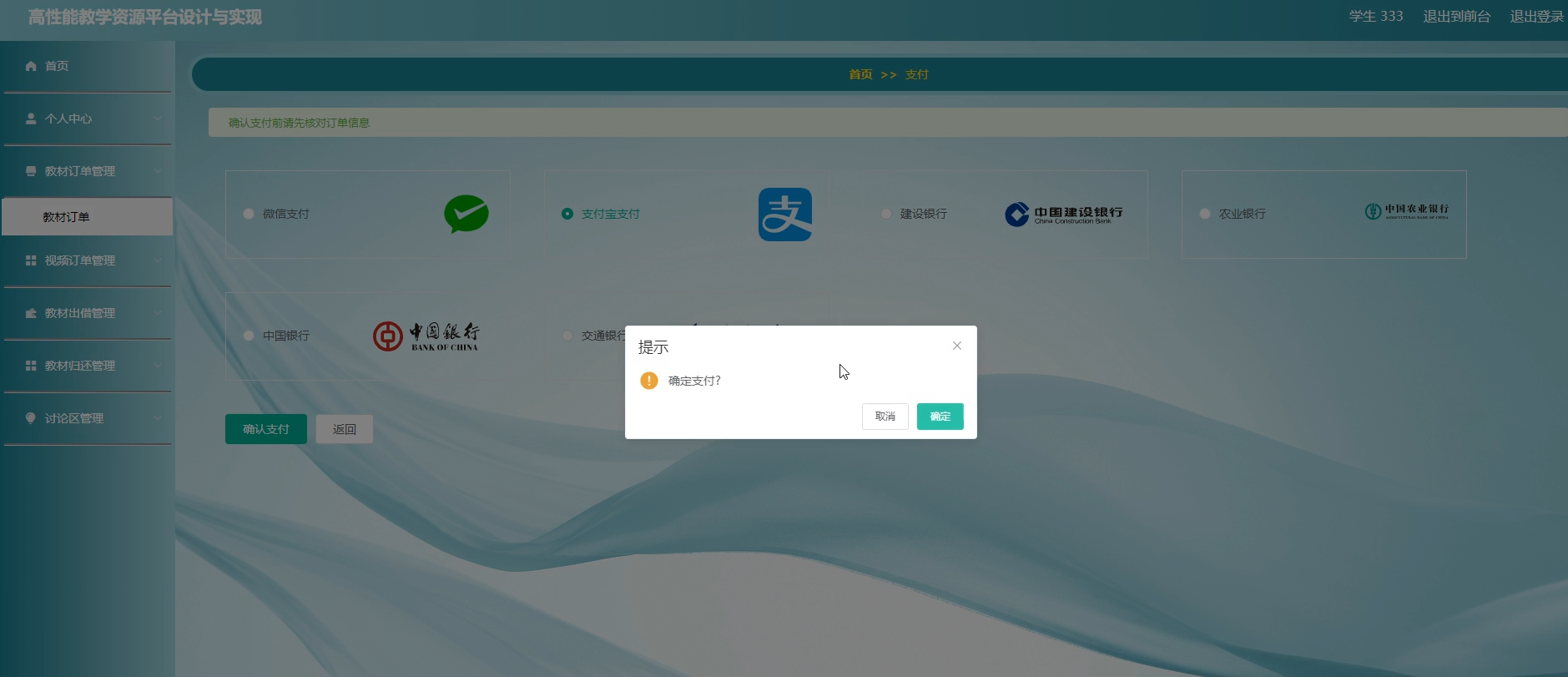Click the 教材出借管理 sidebar icon
Image resolution: width=1568 pixels, height=677 pixels.
[x=31, y=313]
